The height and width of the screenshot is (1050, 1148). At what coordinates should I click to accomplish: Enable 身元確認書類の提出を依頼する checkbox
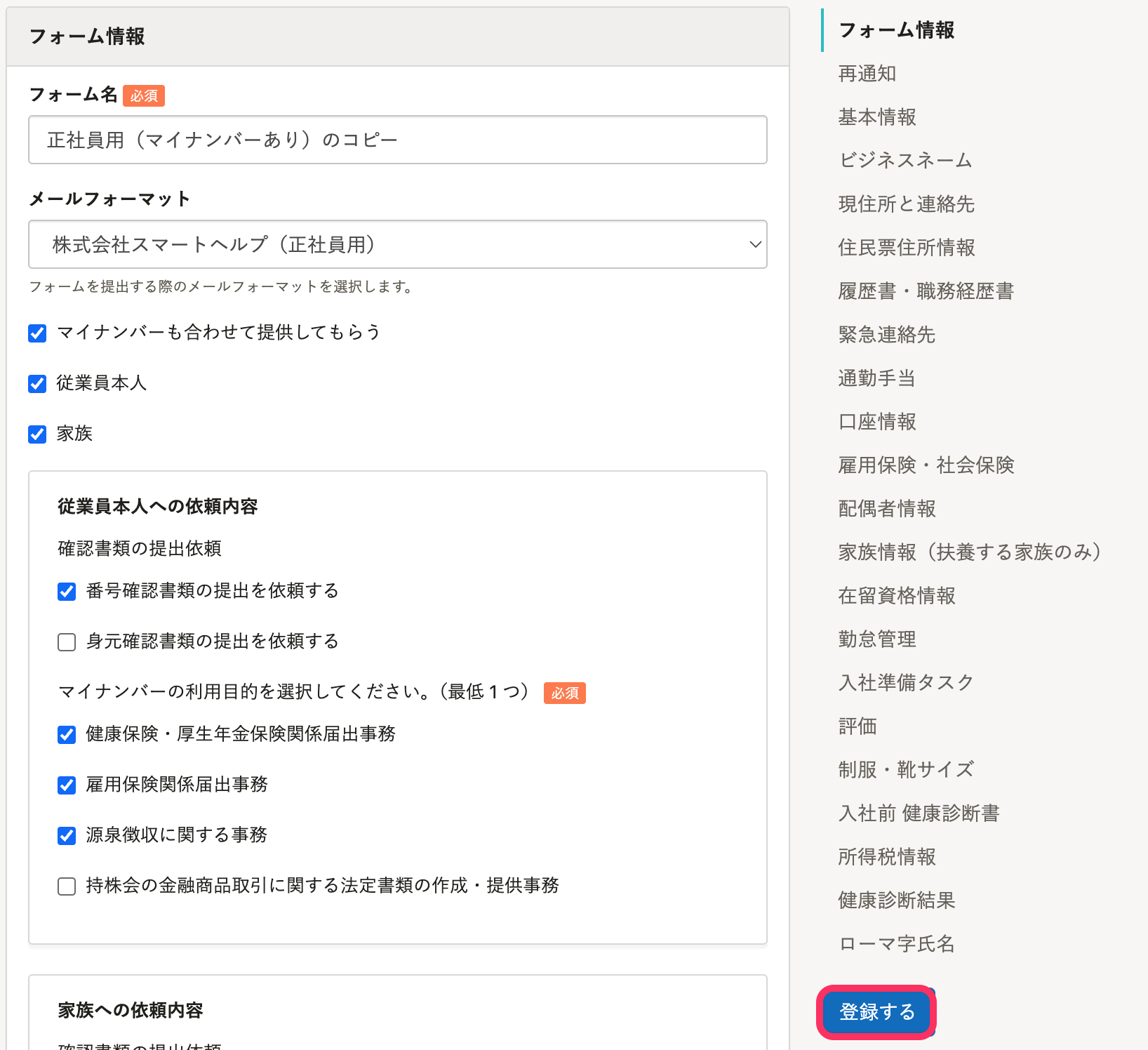[x=67, y=642]
